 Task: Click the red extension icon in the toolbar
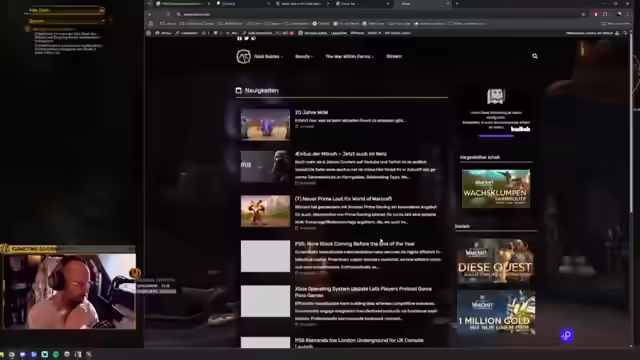click(596, 14)
